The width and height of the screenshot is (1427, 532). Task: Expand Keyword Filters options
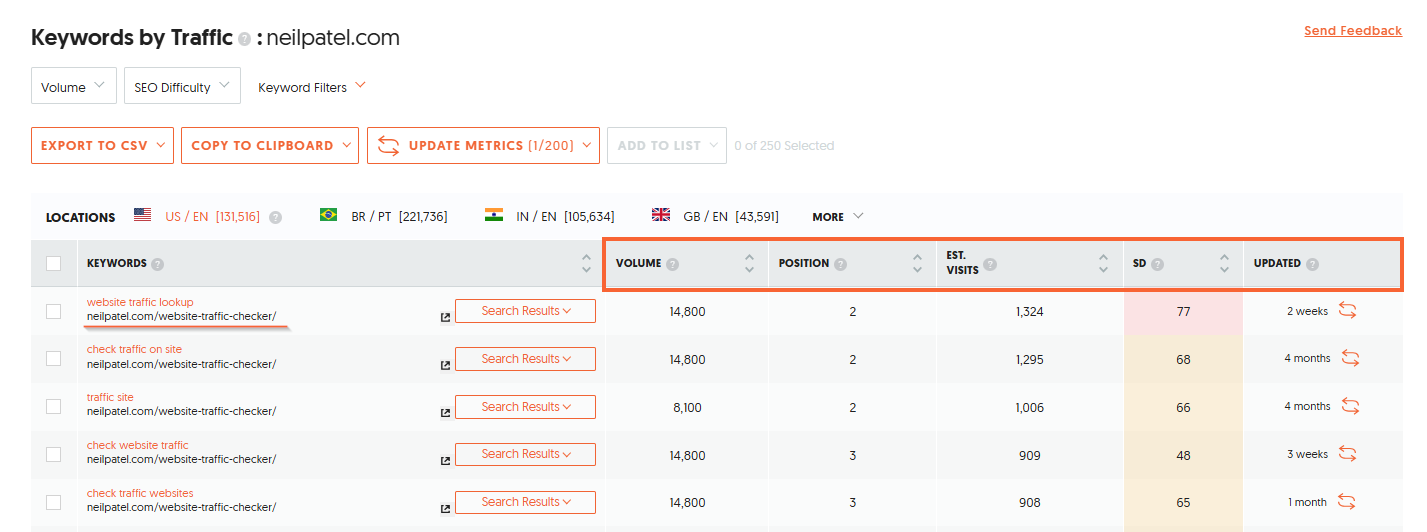[x=312, y=87]
